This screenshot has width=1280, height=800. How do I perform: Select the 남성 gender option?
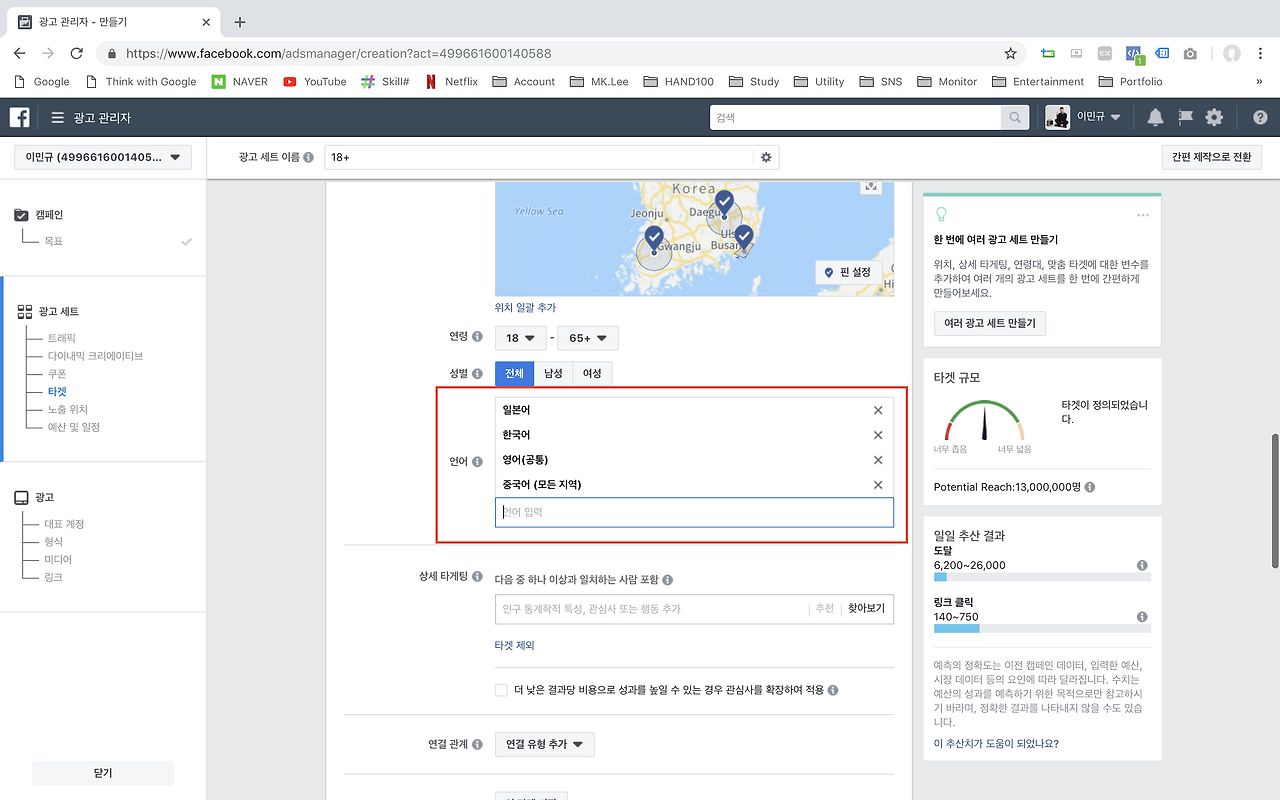(x=551, y=373)
